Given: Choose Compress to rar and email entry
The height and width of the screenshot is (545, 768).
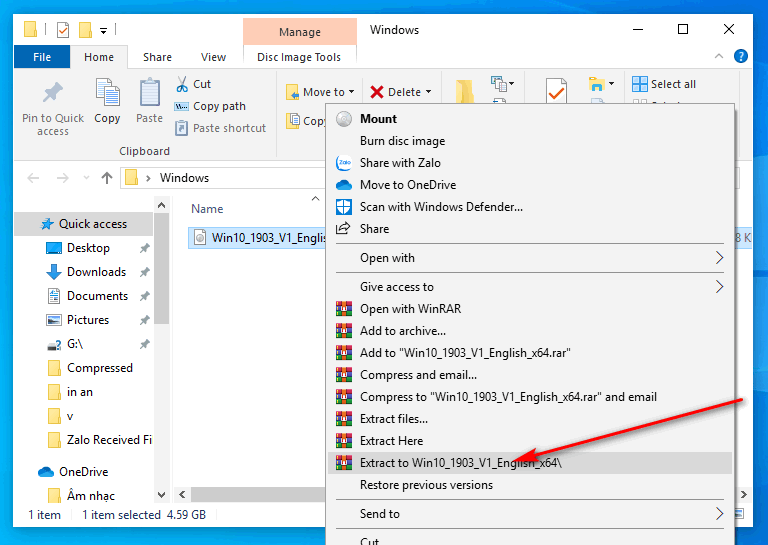Looking at the screenshot, I should [x=530, y=397].
